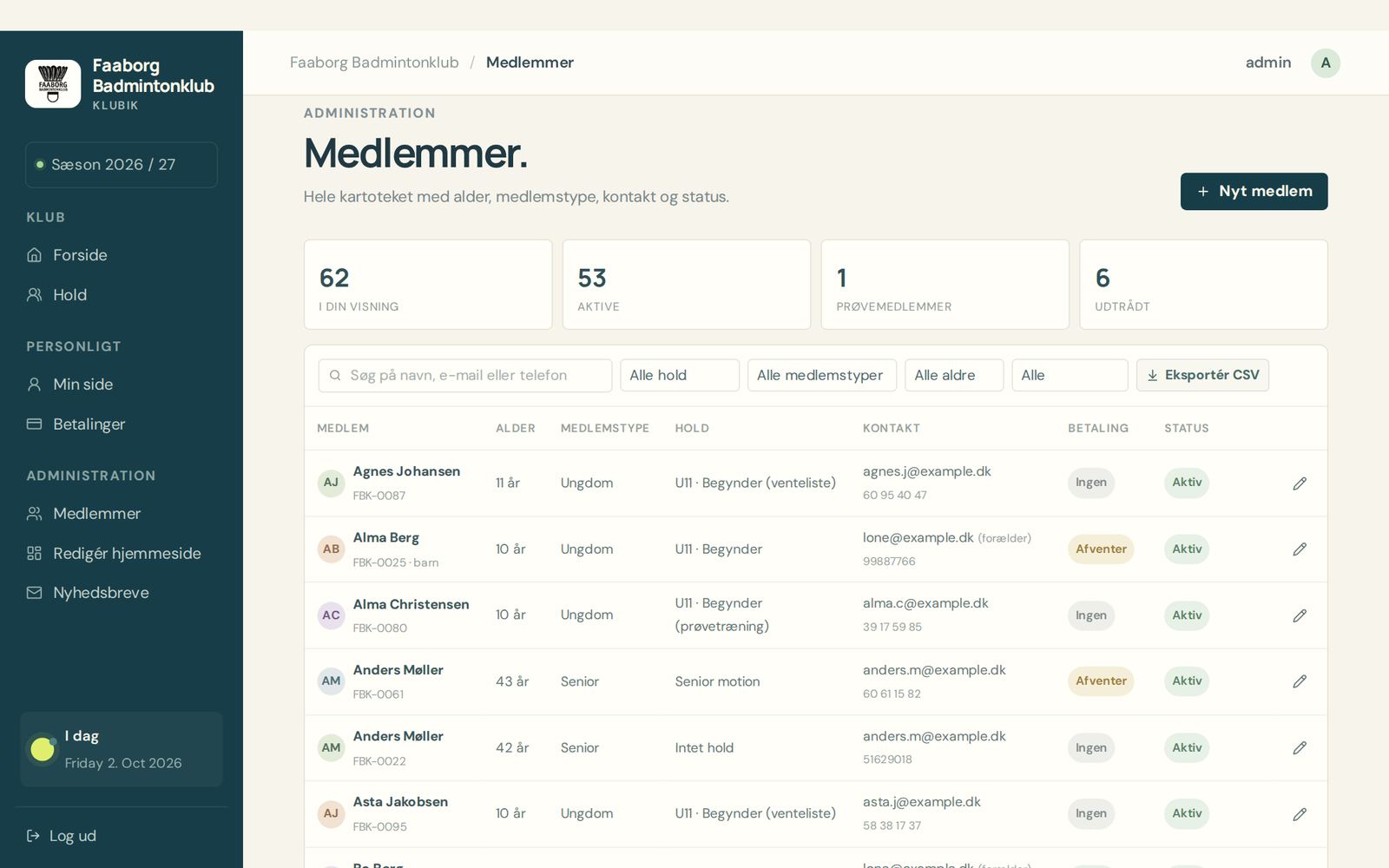Edit Agnes Johansen with pencil icon
The image size is (1389, 868).
tap(1300, 483)
